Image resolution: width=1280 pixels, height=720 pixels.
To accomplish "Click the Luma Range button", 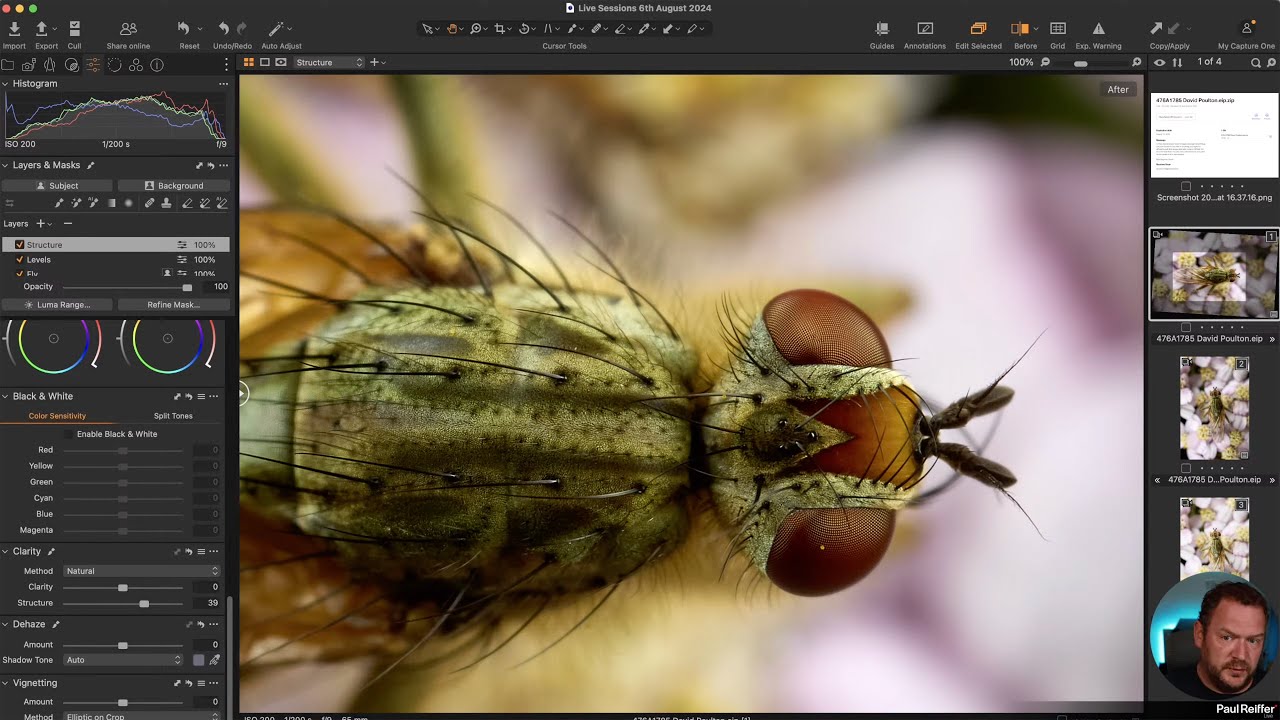I will (57, 305).
